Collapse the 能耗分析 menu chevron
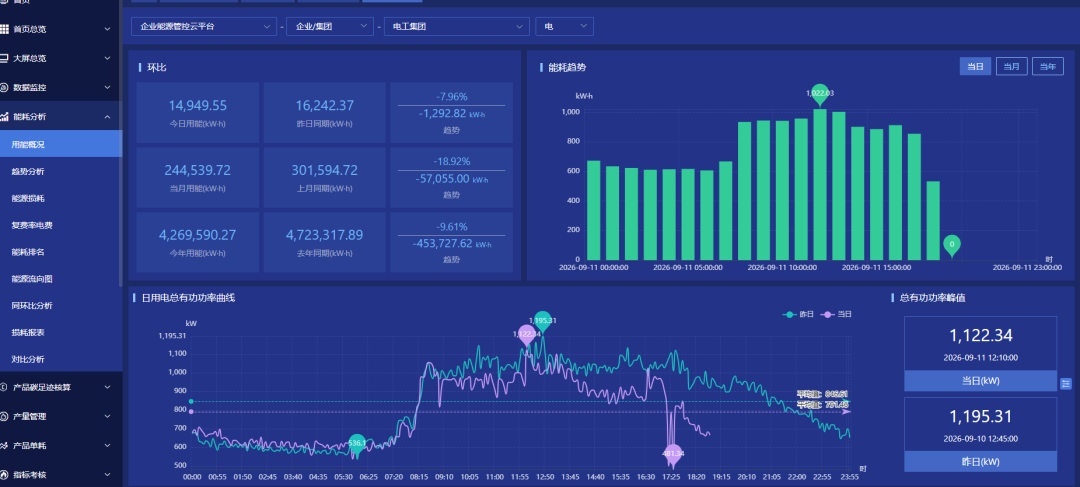This screenshot has height=487, width=1080. (x=107, y=117)
